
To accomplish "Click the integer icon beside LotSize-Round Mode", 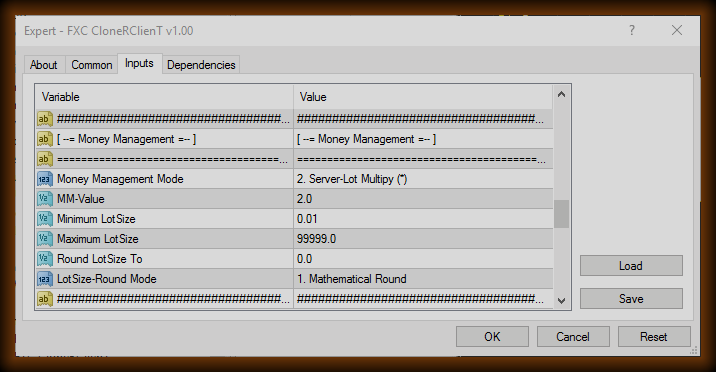I will click(x=44, y=279).
